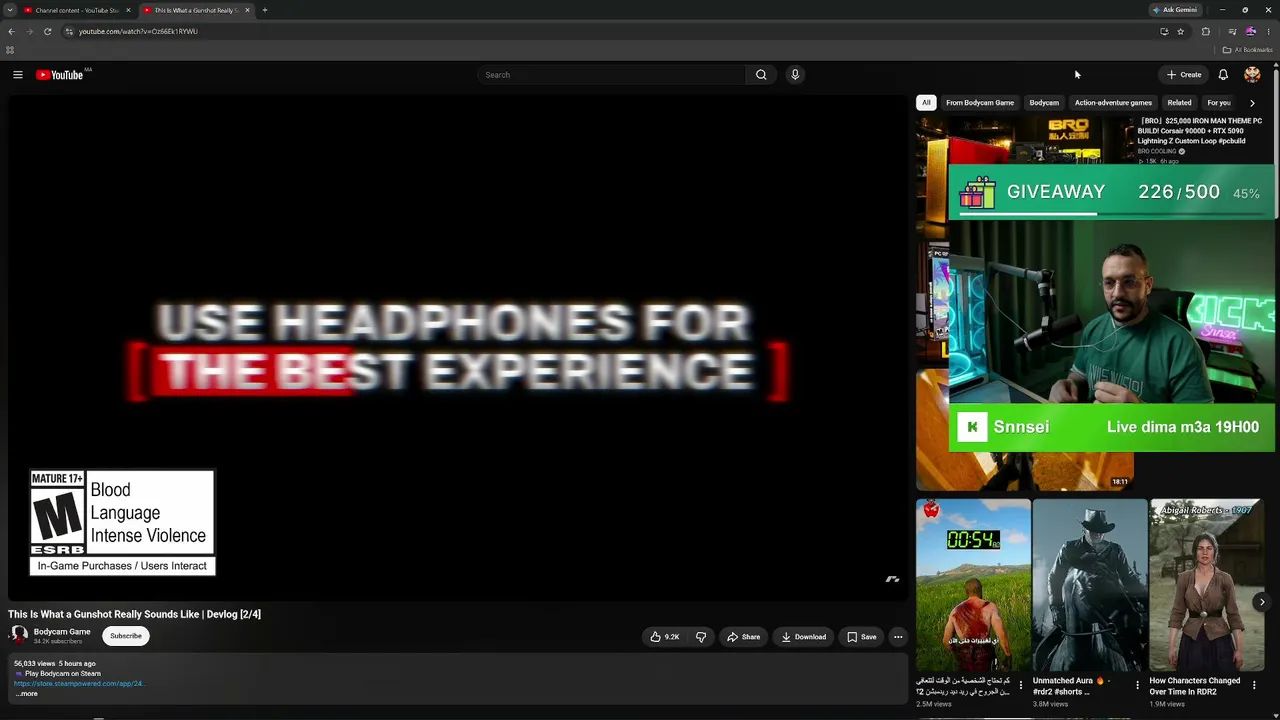Open the Abigail Roberts short thumbnail
Image resolution: width=1280 pixels, height=720 pixels.
[1206, 585]
